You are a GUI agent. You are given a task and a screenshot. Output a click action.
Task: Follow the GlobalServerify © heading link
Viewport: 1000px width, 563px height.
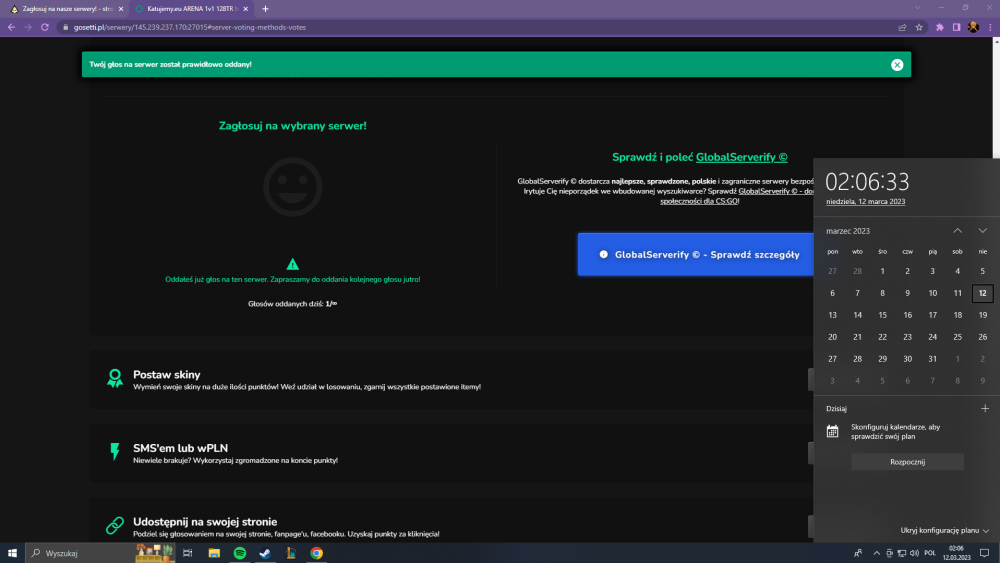coord(741,157)
